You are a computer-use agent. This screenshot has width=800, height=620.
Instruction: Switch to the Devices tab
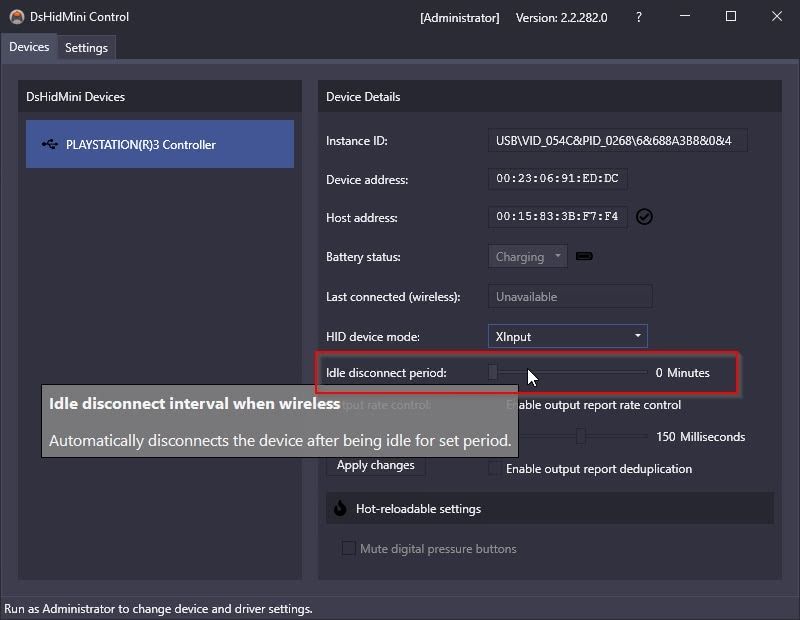(29, 47)
